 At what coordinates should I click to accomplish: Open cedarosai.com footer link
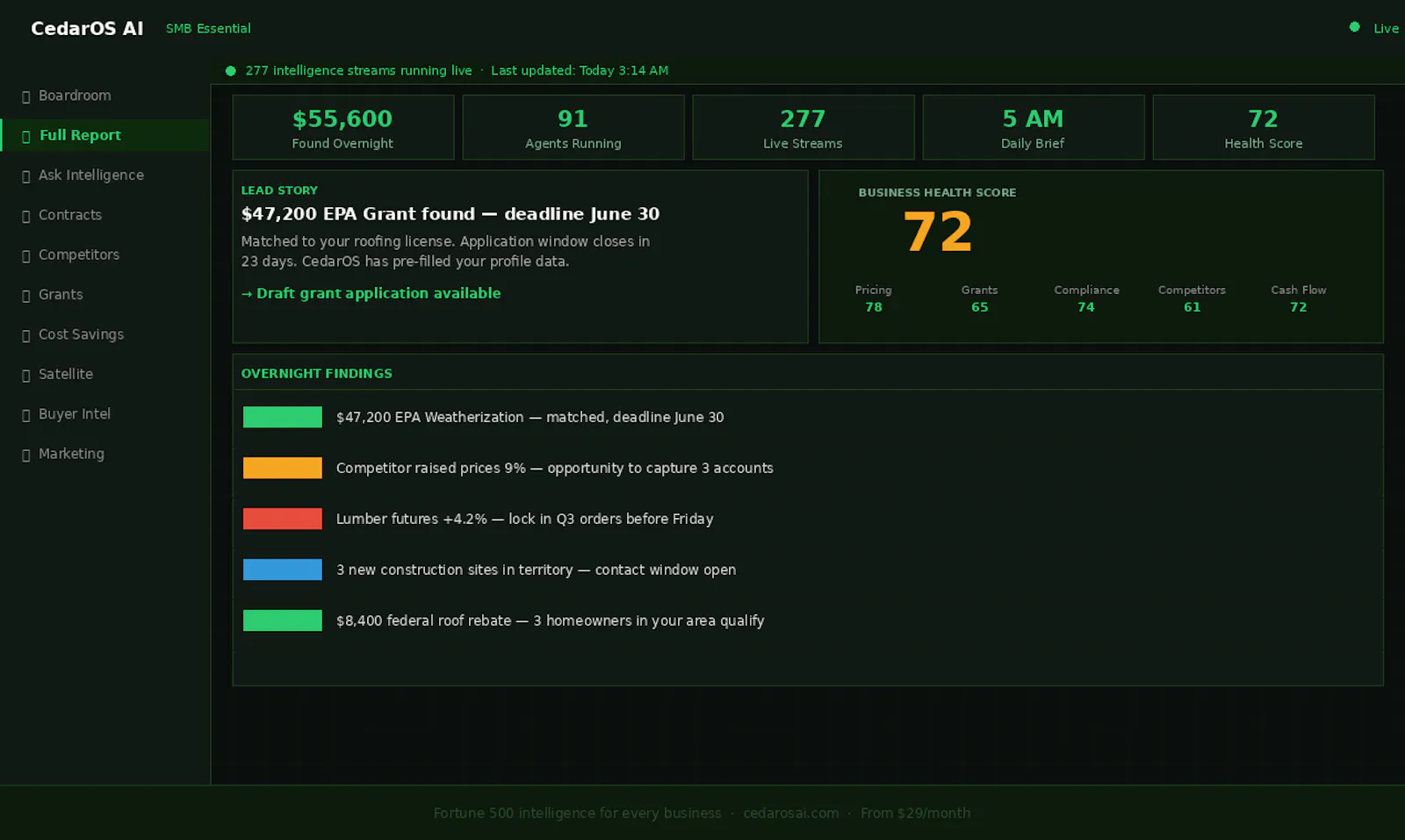(x=790, y=813)
